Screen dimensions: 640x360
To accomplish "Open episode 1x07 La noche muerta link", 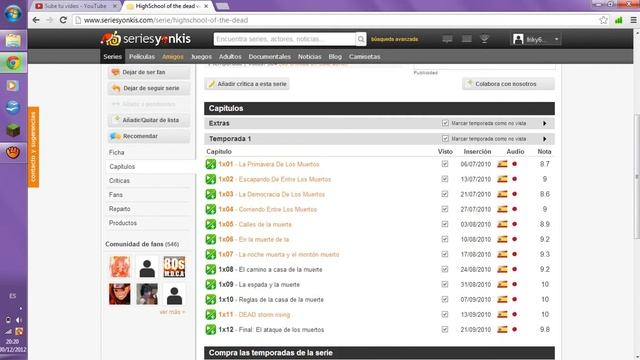I will 279,254.
